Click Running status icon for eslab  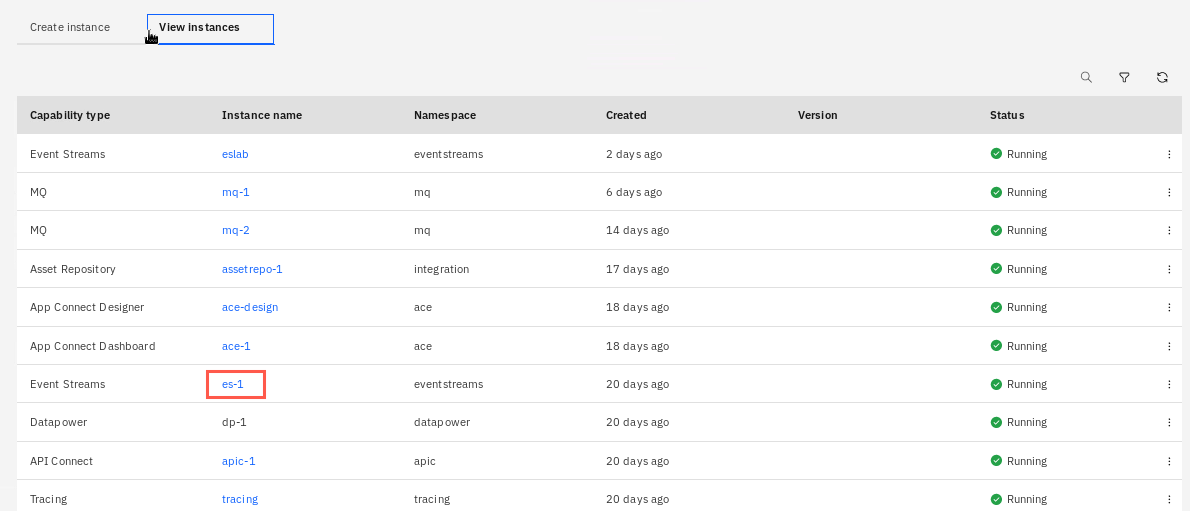tap(996, 154)
